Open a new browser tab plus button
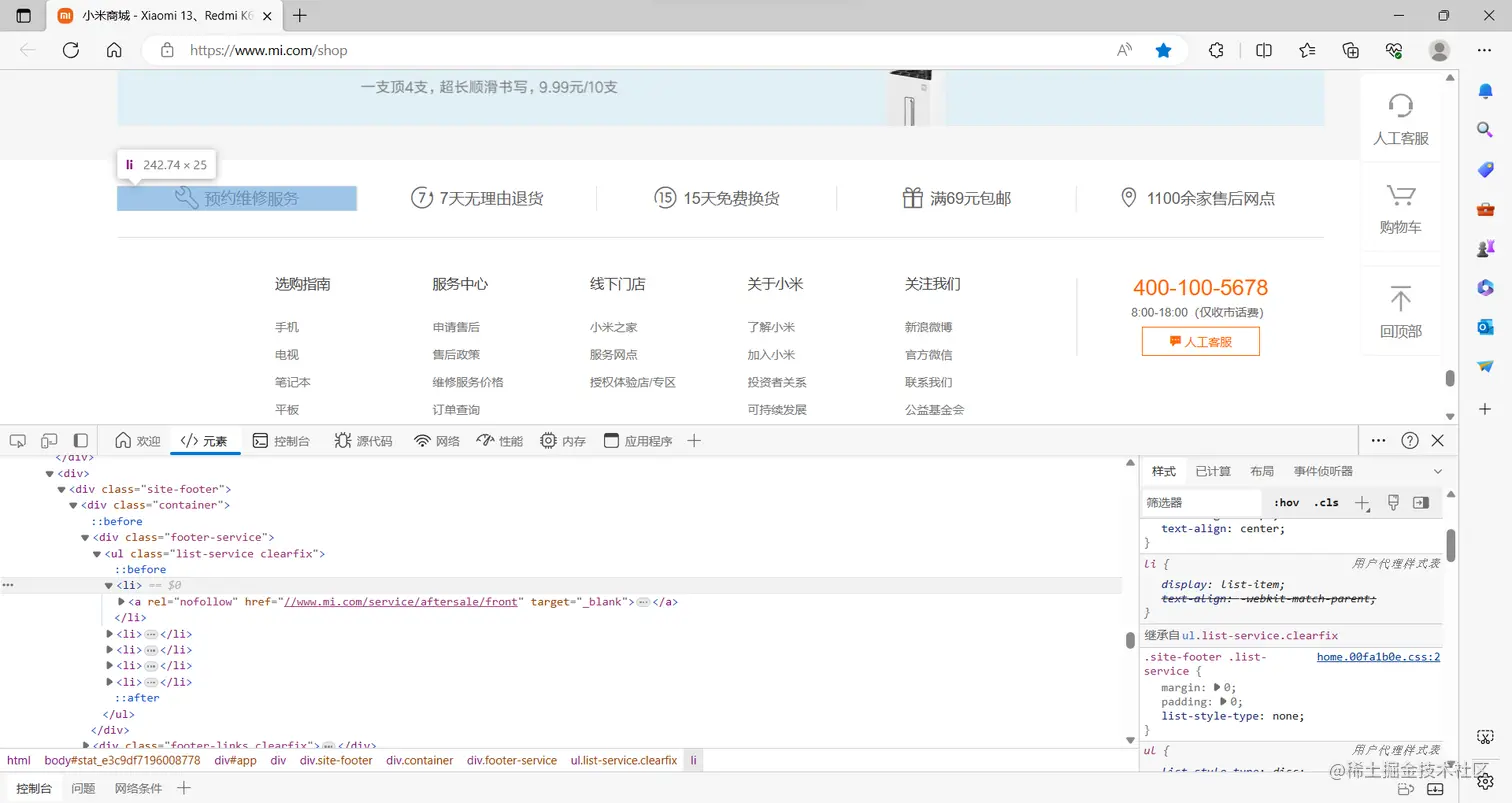Image resolution: width=1512 pixels, height=803 pixels. point(300,16)
